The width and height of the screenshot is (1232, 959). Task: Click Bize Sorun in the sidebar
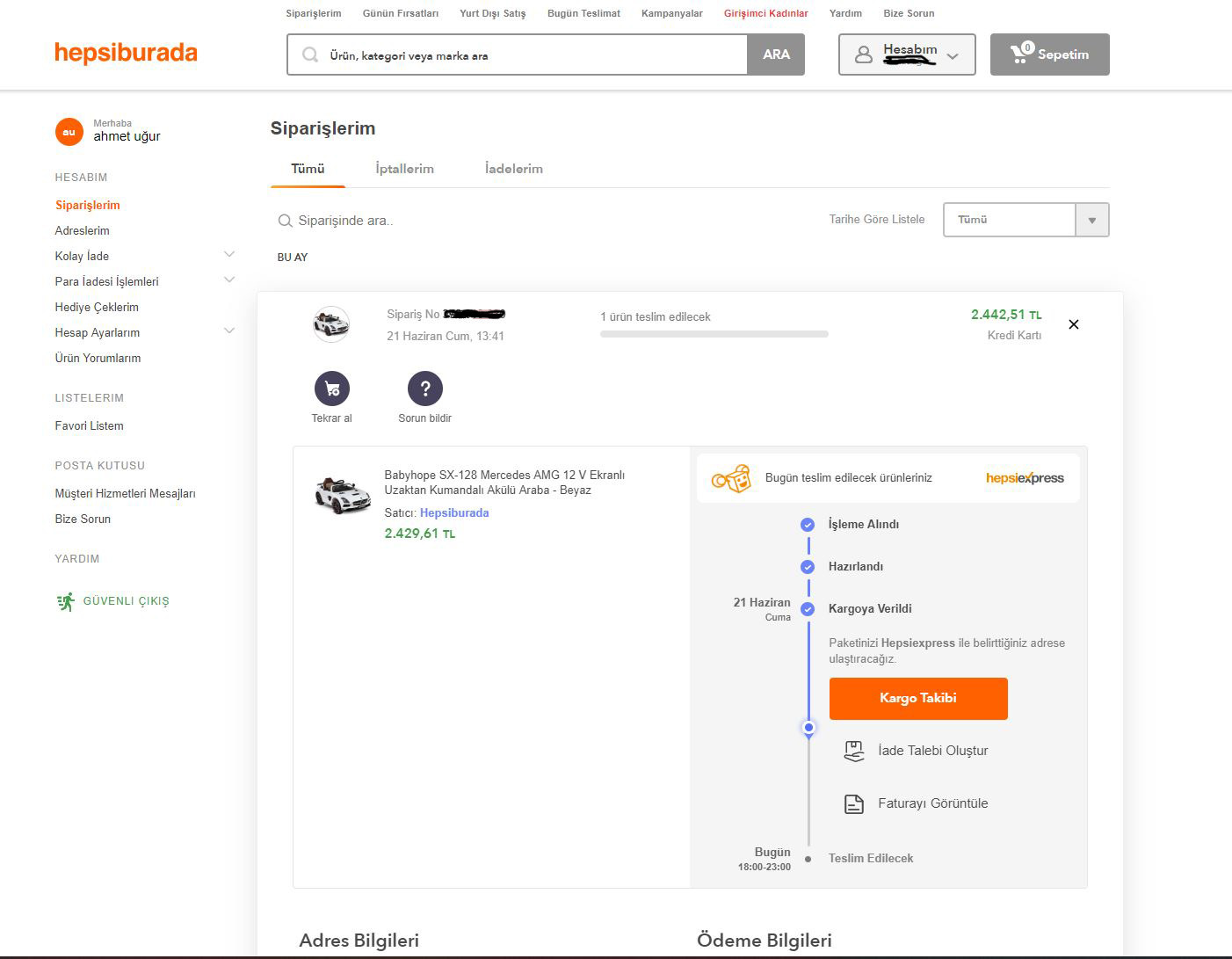83,519
